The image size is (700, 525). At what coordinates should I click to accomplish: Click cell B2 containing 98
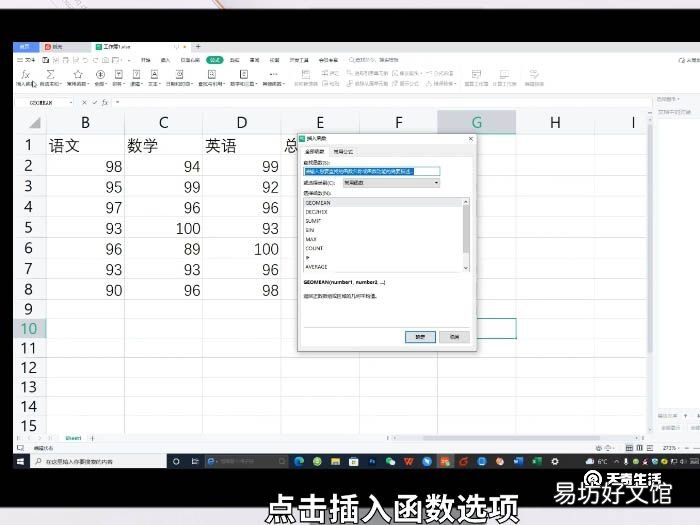85,166
